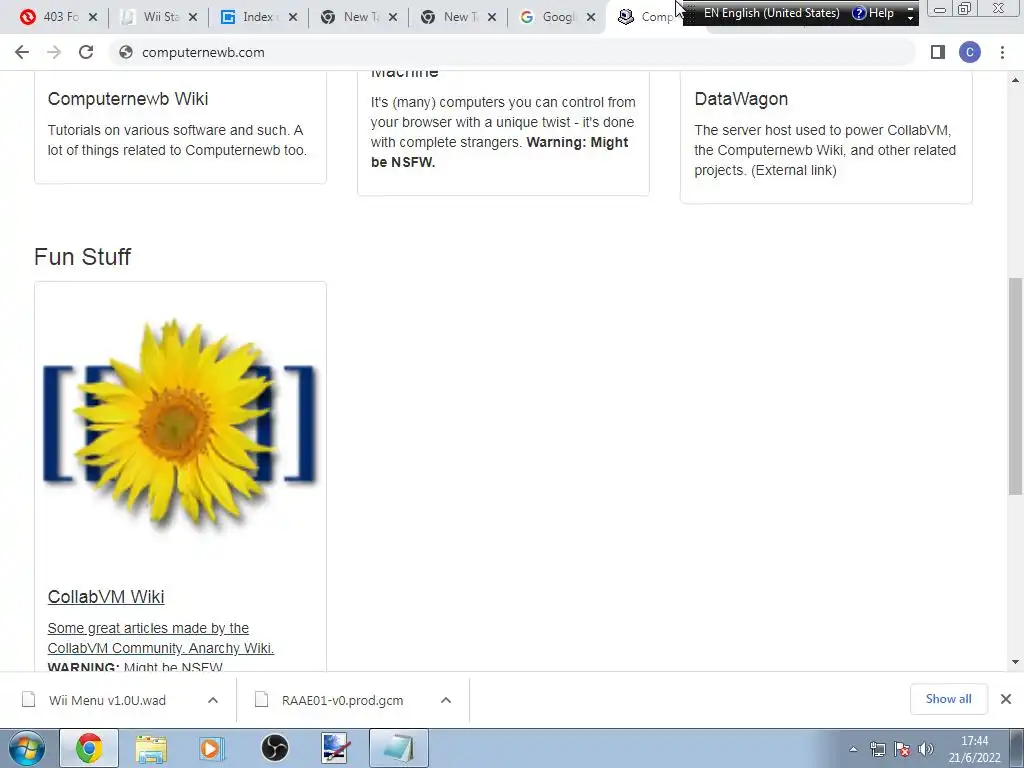Switch to the Google tab
Viewport: 1024px width, 768px height.
(551, 17)
